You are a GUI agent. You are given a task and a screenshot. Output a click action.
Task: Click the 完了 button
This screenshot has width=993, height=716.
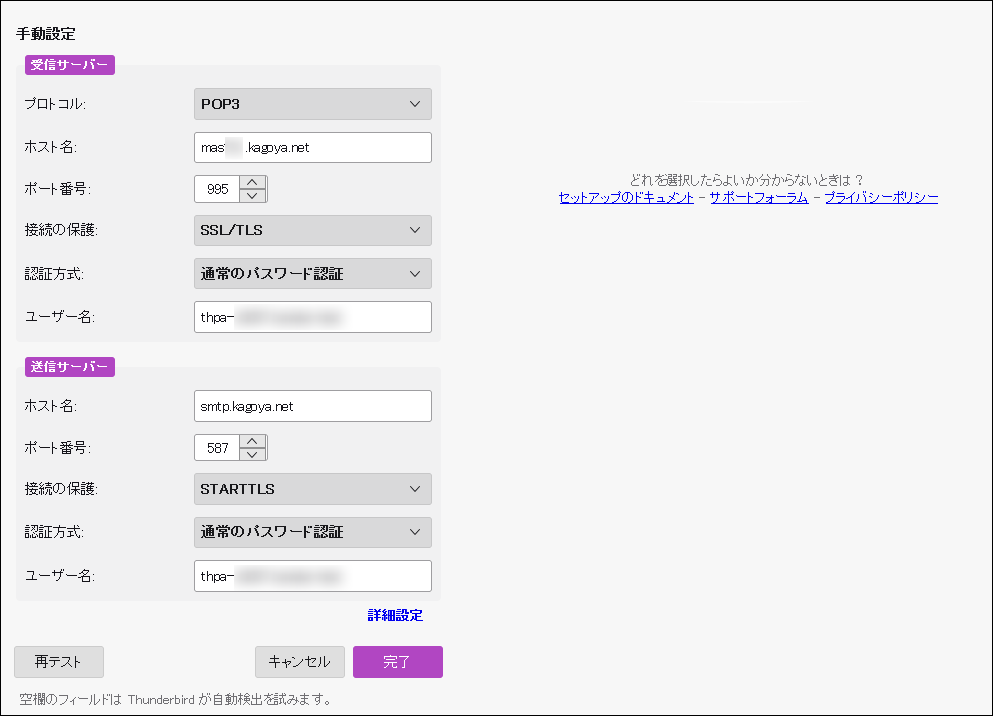[397, 662]
